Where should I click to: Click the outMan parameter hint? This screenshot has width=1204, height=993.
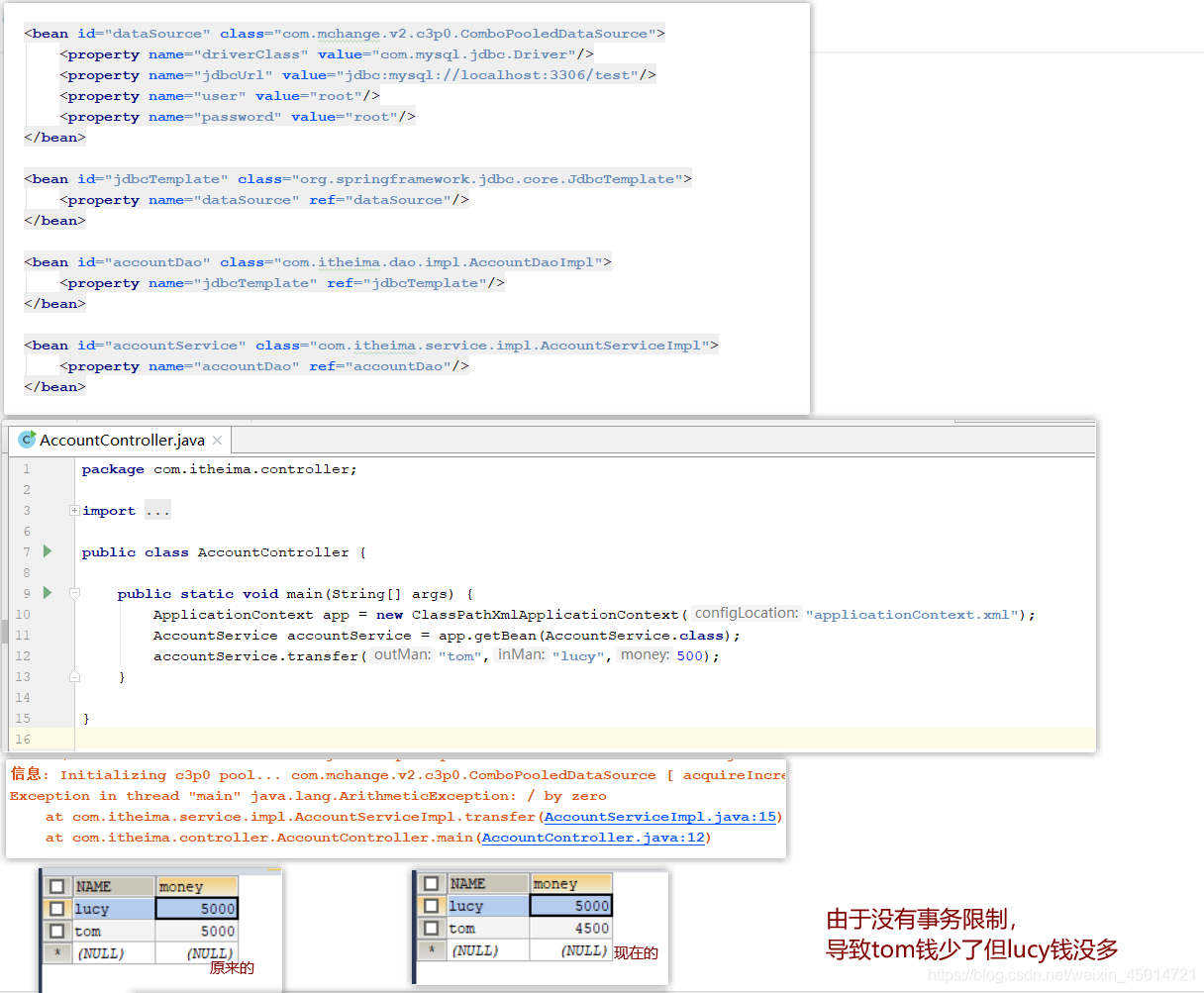pos(402,654)
